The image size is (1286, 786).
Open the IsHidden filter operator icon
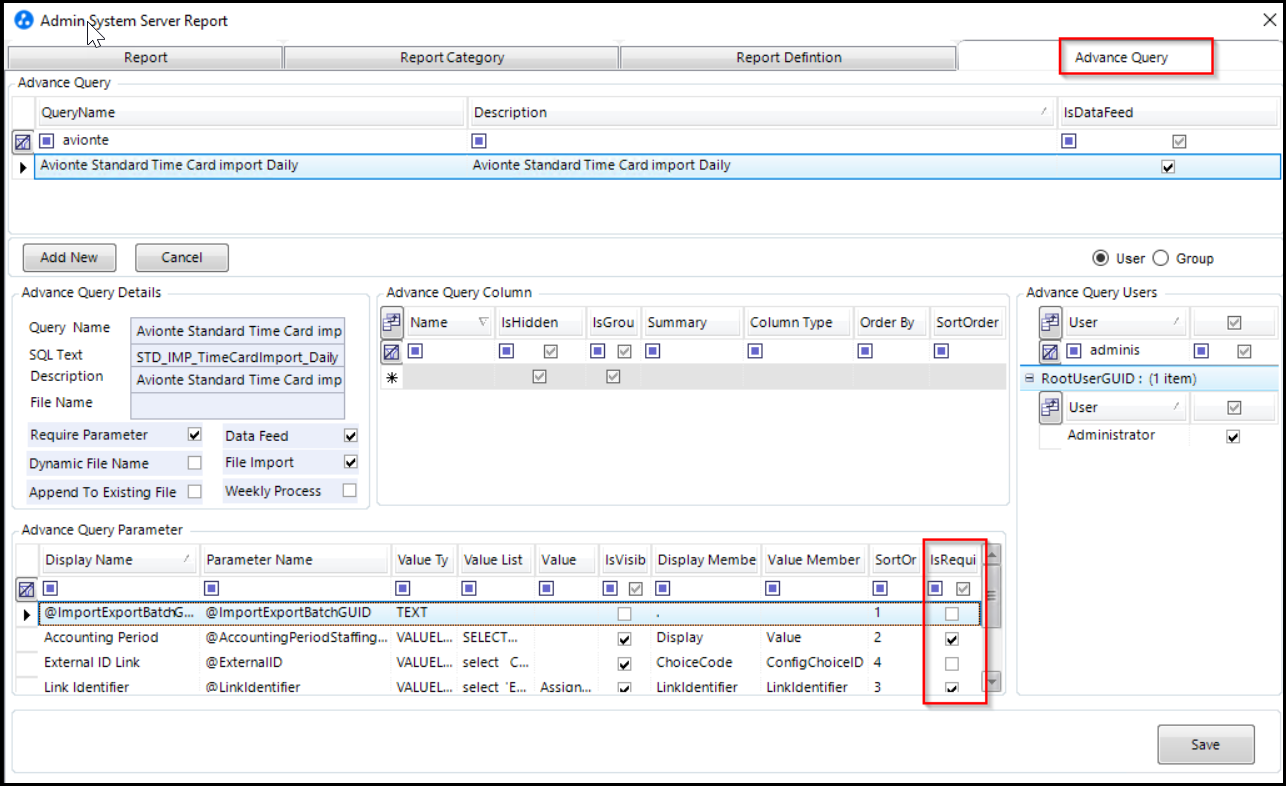507,351
